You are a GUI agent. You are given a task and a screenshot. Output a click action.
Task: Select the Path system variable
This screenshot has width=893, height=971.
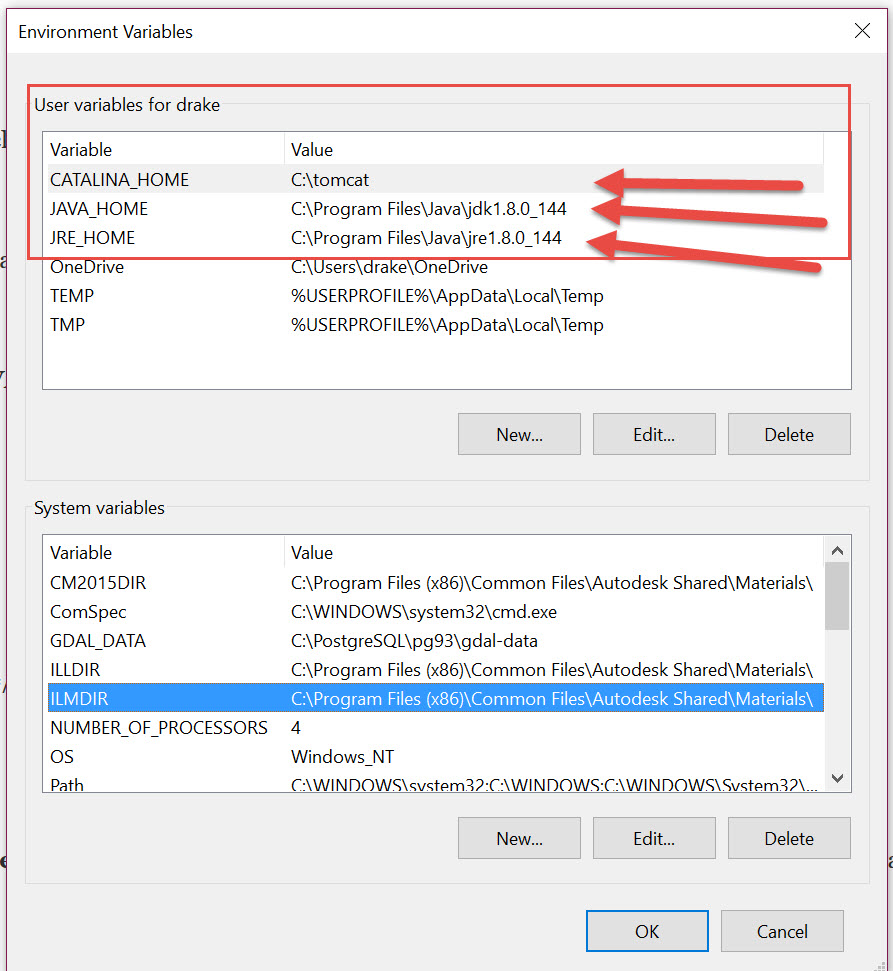tap(67, 785)
